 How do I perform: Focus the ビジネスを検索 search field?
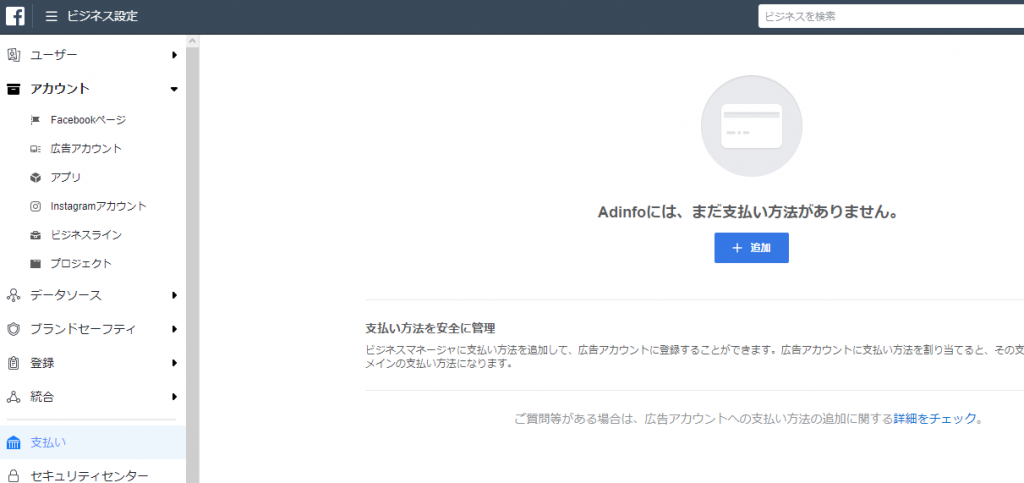coord(891,16)
